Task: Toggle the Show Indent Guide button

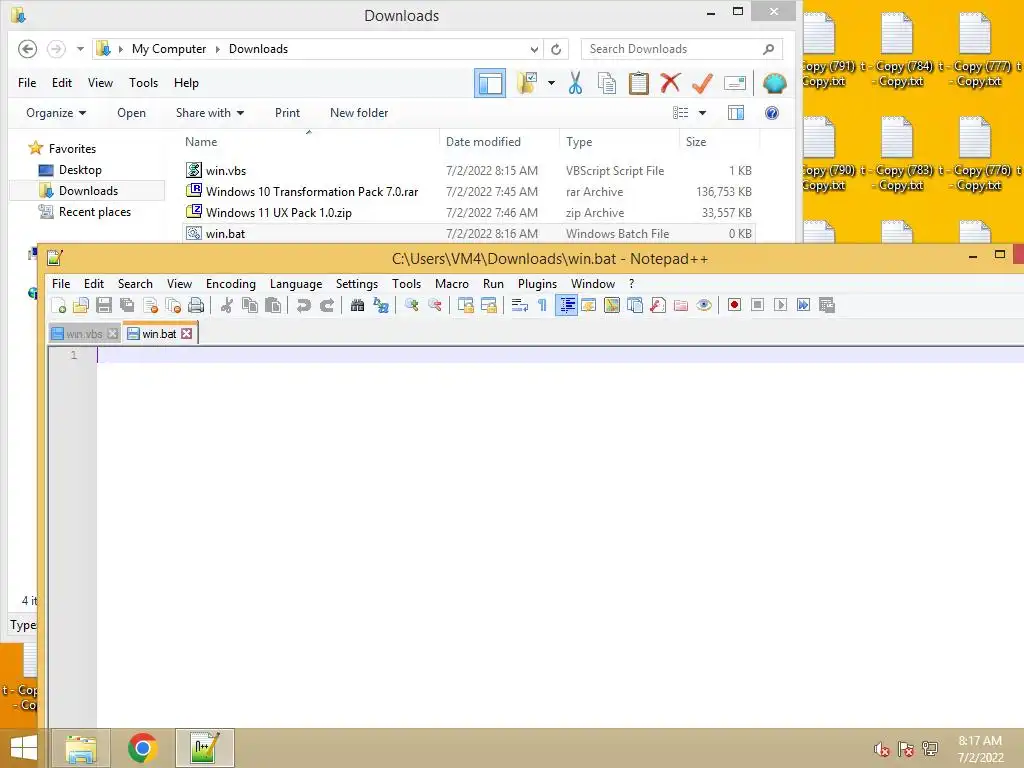Action: 566,305
